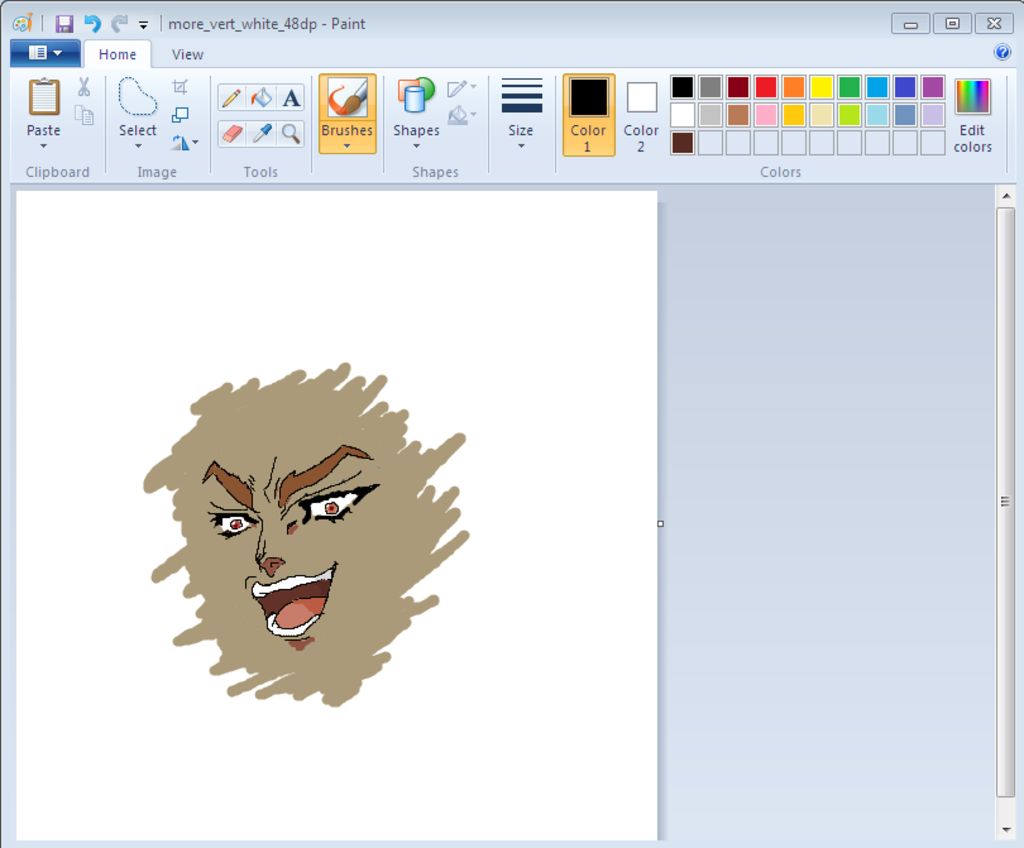The height and width of the screenshot is (848, 1024).
Task: Select the Magnifier tool
Action: 291,133
